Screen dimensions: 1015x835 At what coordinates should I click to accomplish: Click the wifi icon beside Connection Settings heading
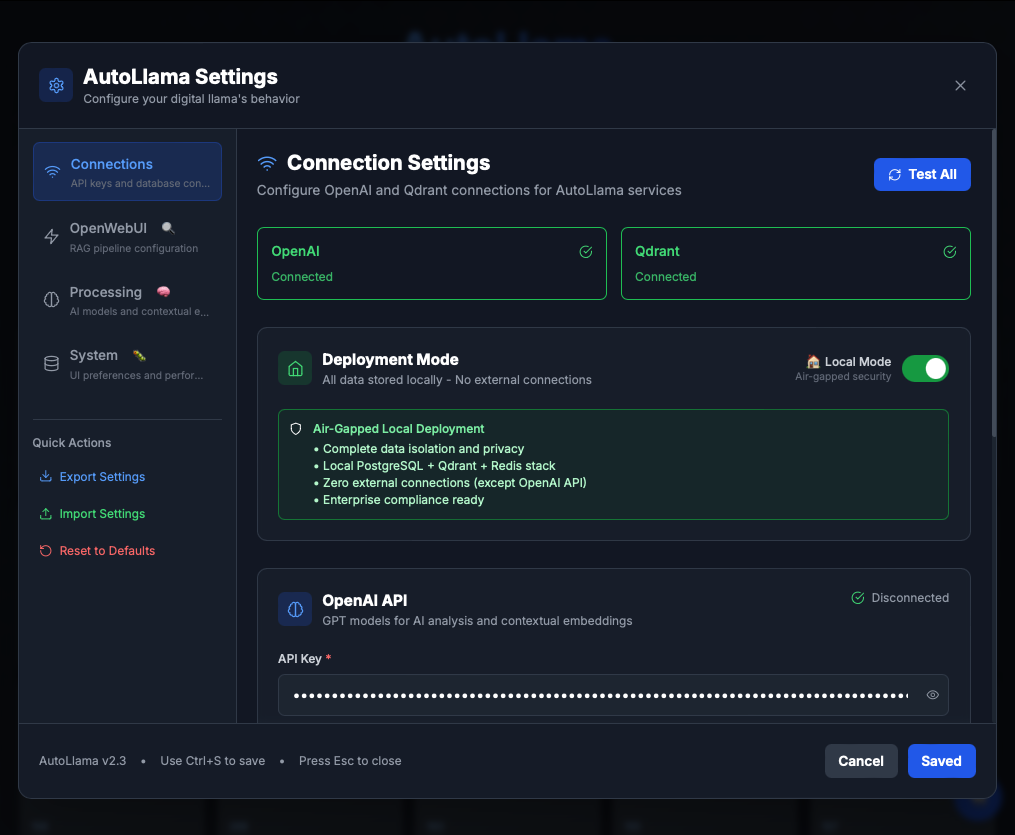(x=267, y=163)
